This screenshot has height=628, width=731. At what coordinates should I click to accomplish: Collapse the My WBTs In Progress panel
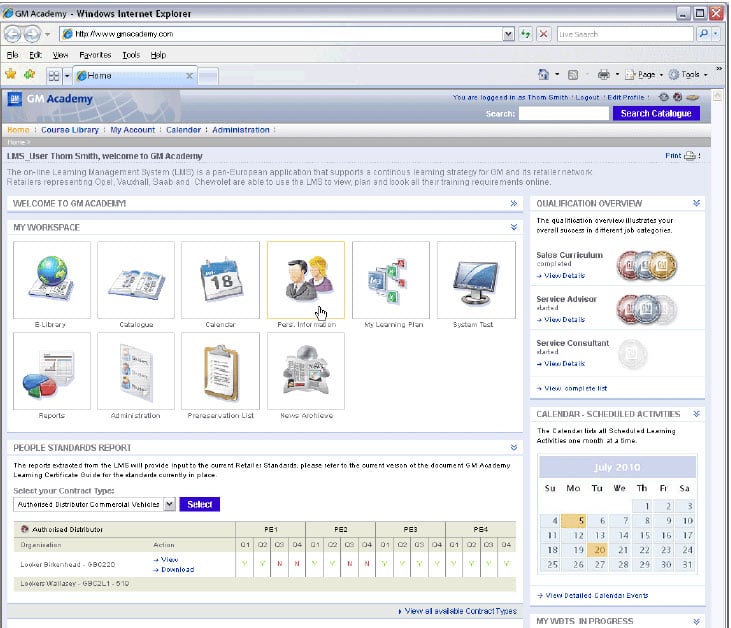tap(697, 621)
